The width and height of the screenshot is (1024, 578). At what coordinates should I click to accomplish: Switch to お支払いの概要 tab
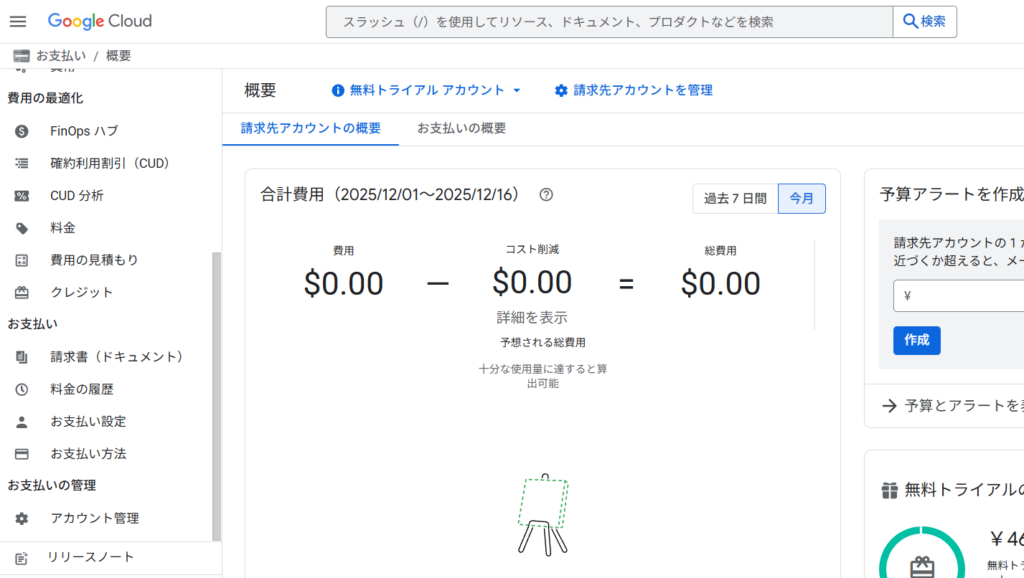click(x=461, y=129)
